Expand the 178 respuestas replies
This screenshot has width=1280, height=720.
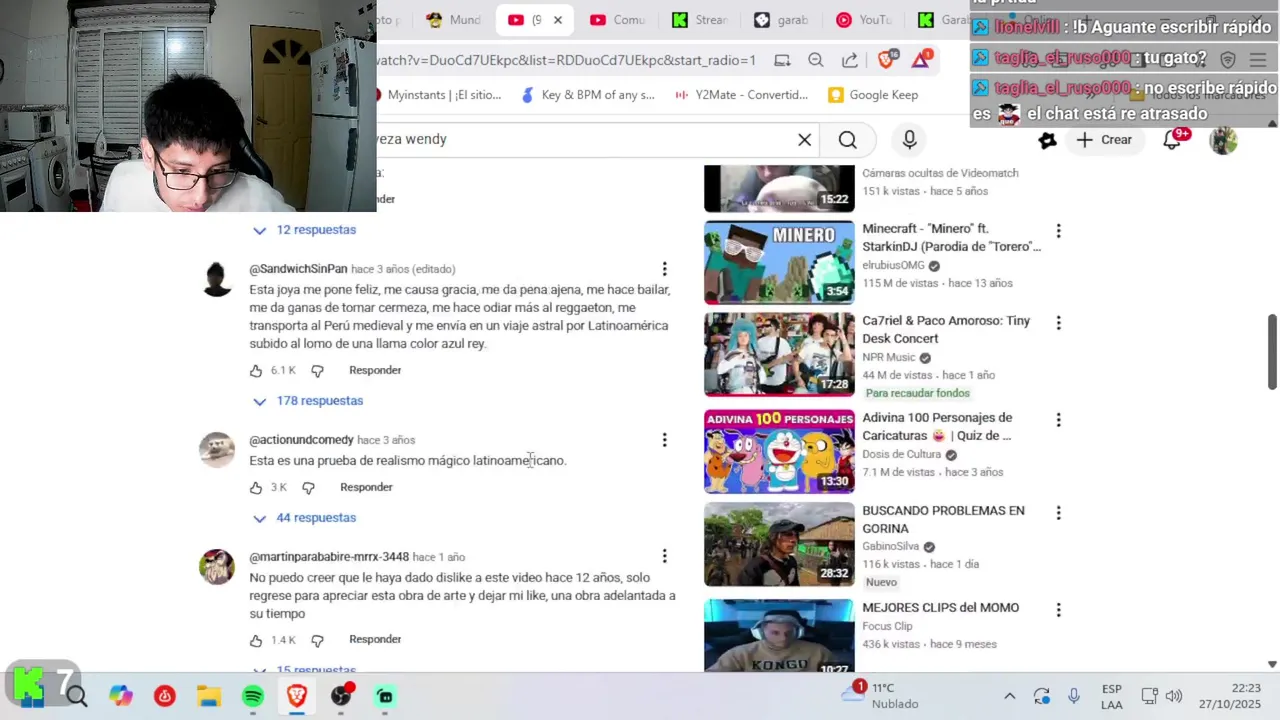tap(307, 401)
